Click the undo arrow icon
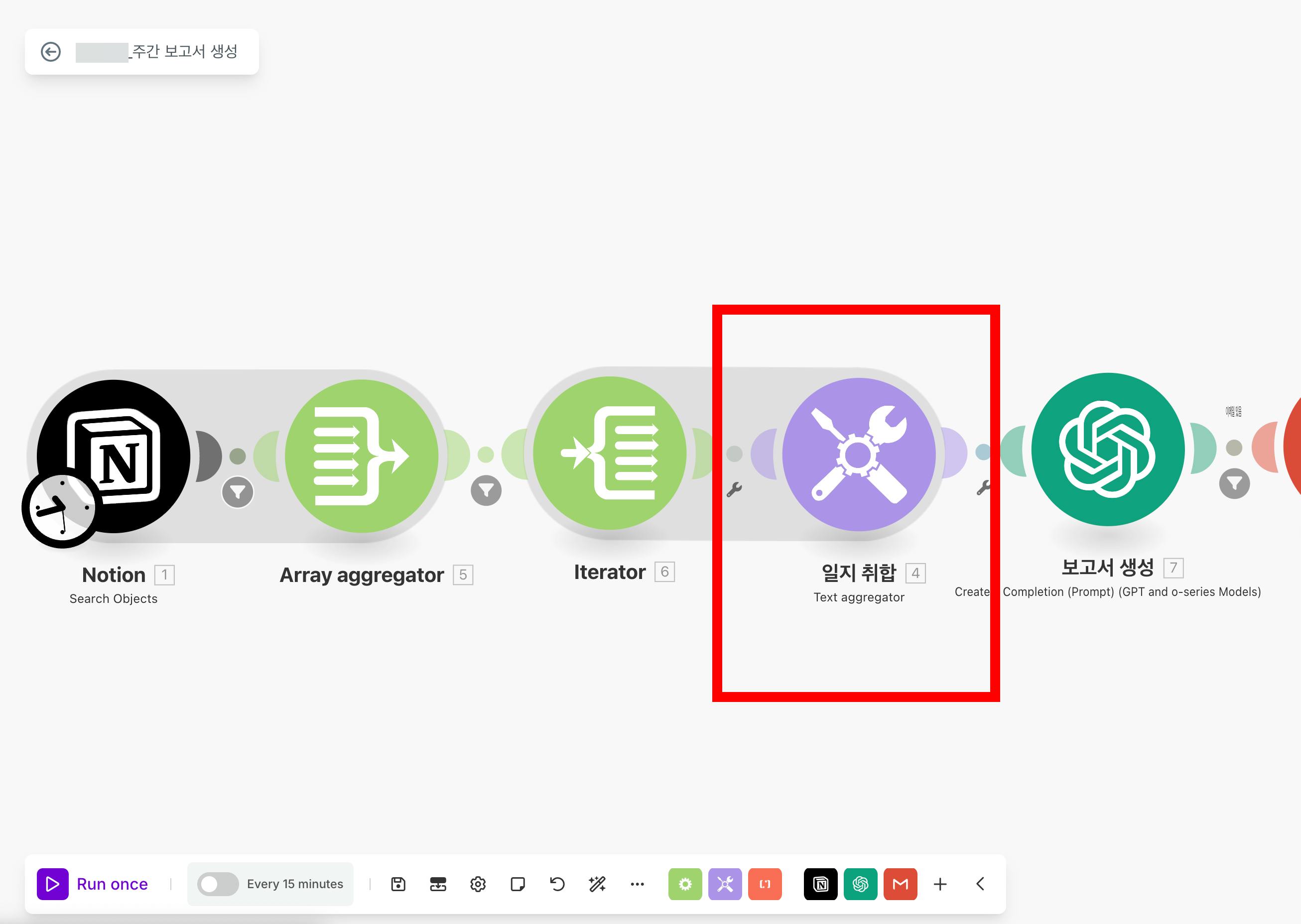The height and width of the screenshot is (924, 1301). coord(557,884)
